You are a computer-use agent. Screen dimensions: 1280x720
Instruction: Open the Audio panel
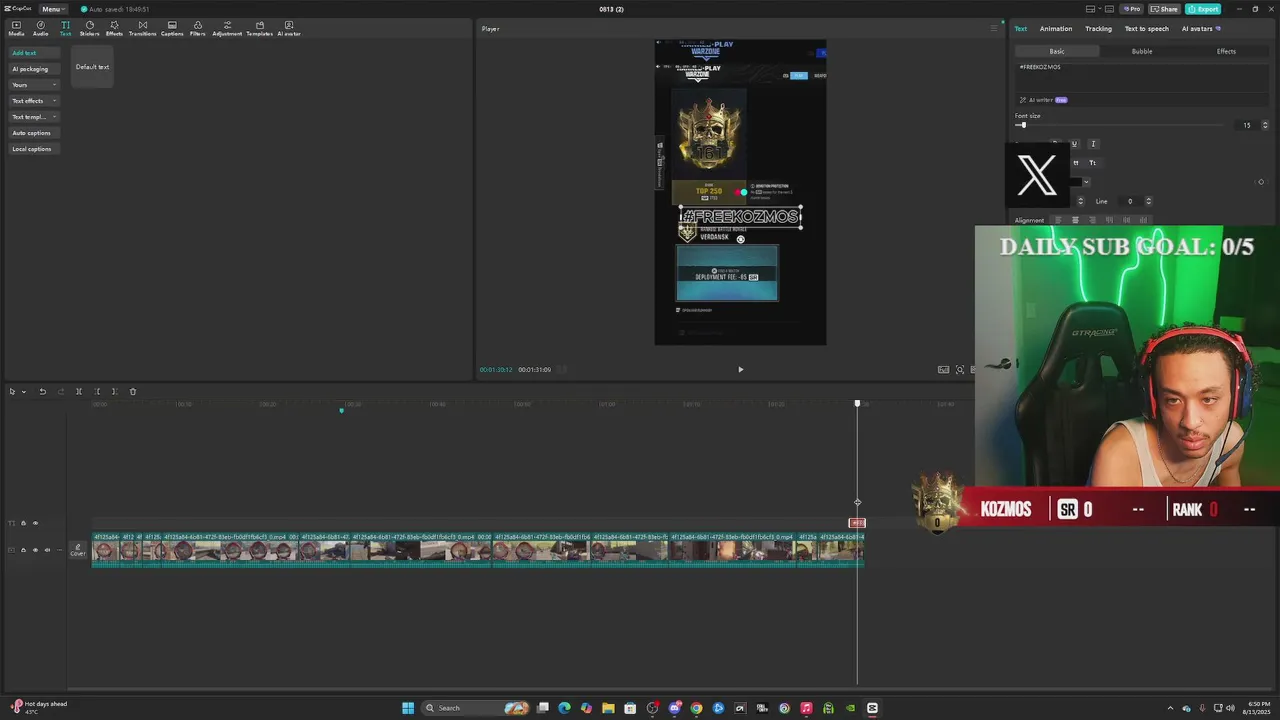[40, 28]
